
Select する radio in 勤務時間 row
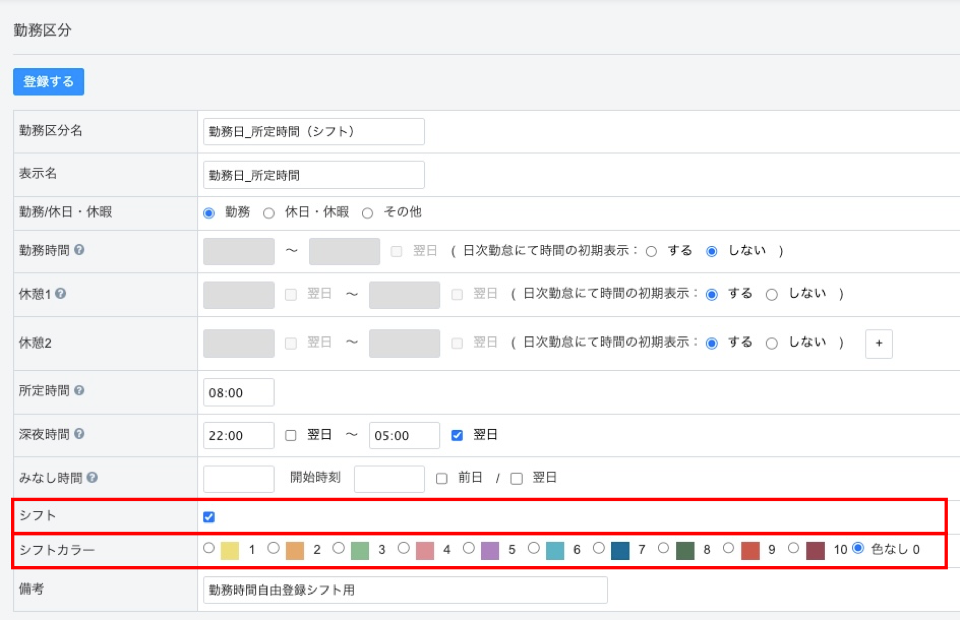coord(652,251)
